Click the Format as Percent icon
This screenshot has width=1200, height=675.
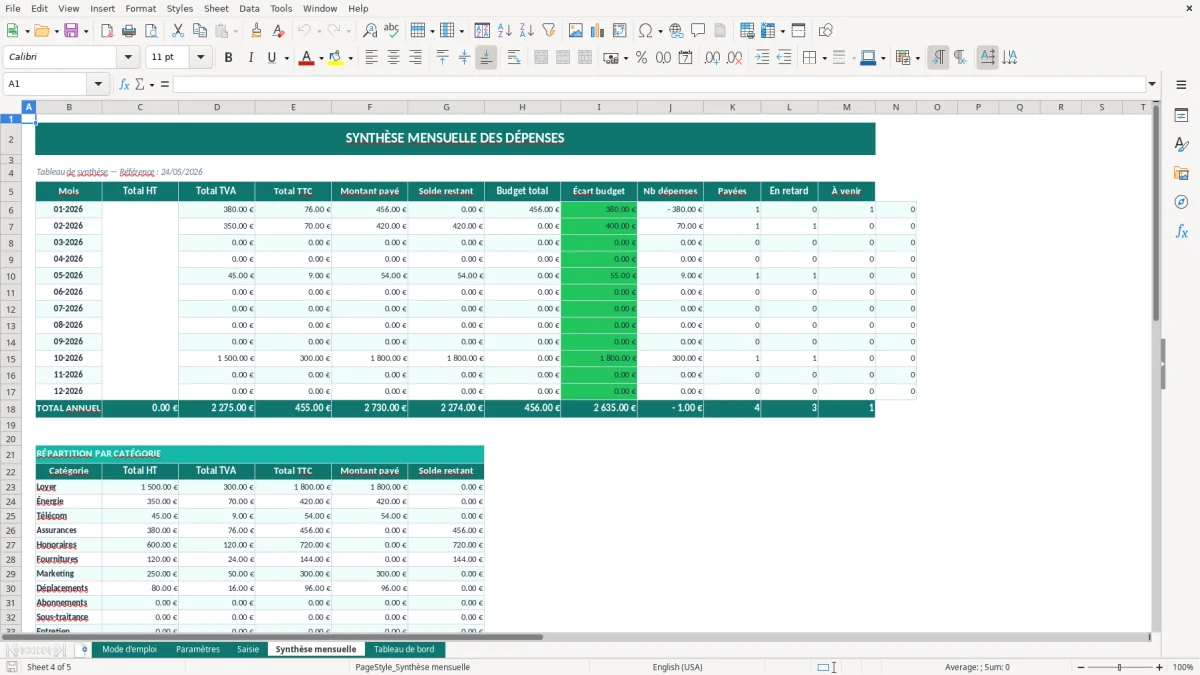click(641, 58)
